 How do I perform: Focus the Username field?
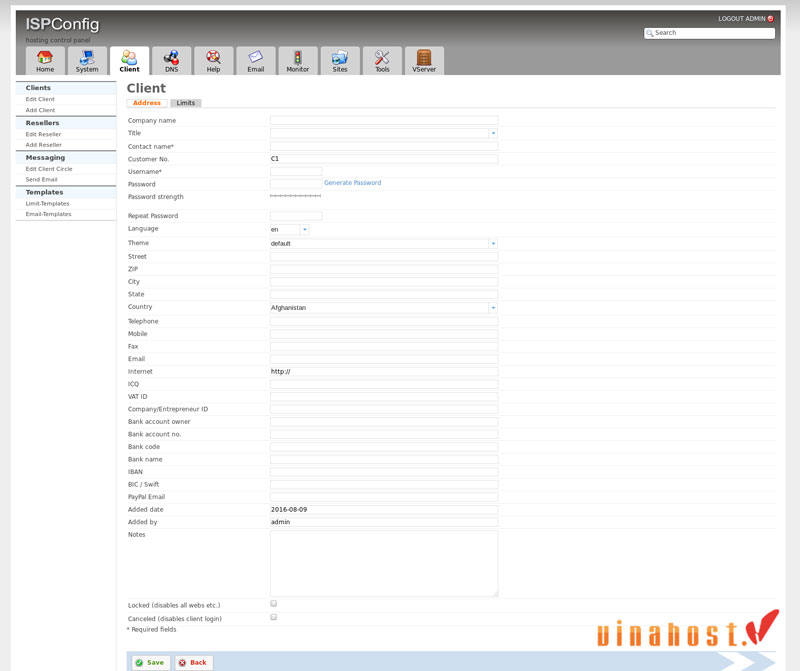point(296,171)
